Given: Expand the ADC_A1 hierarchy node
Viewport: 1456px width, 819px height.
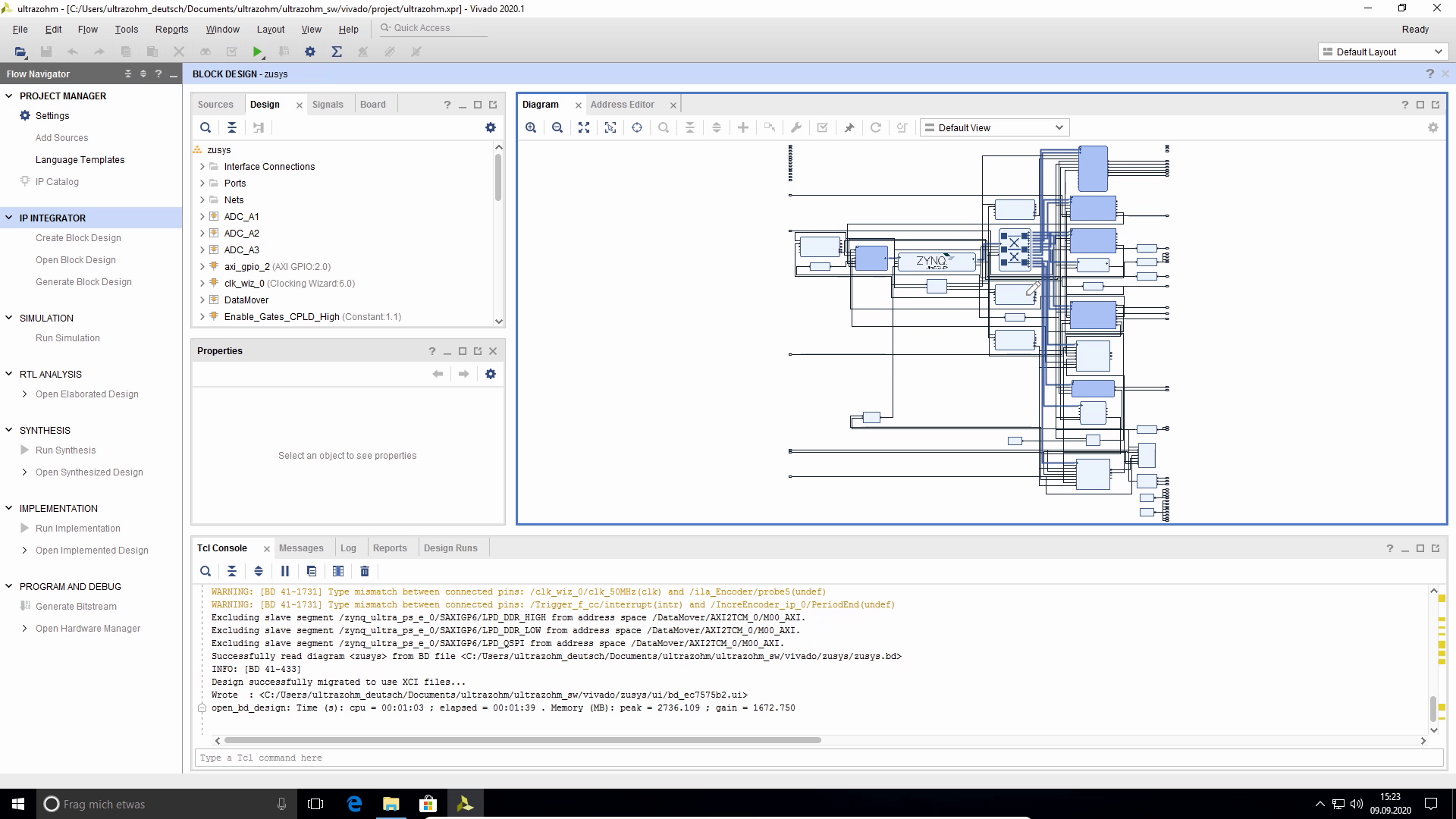Looking at the screenshot, I should tap(202, 217).
